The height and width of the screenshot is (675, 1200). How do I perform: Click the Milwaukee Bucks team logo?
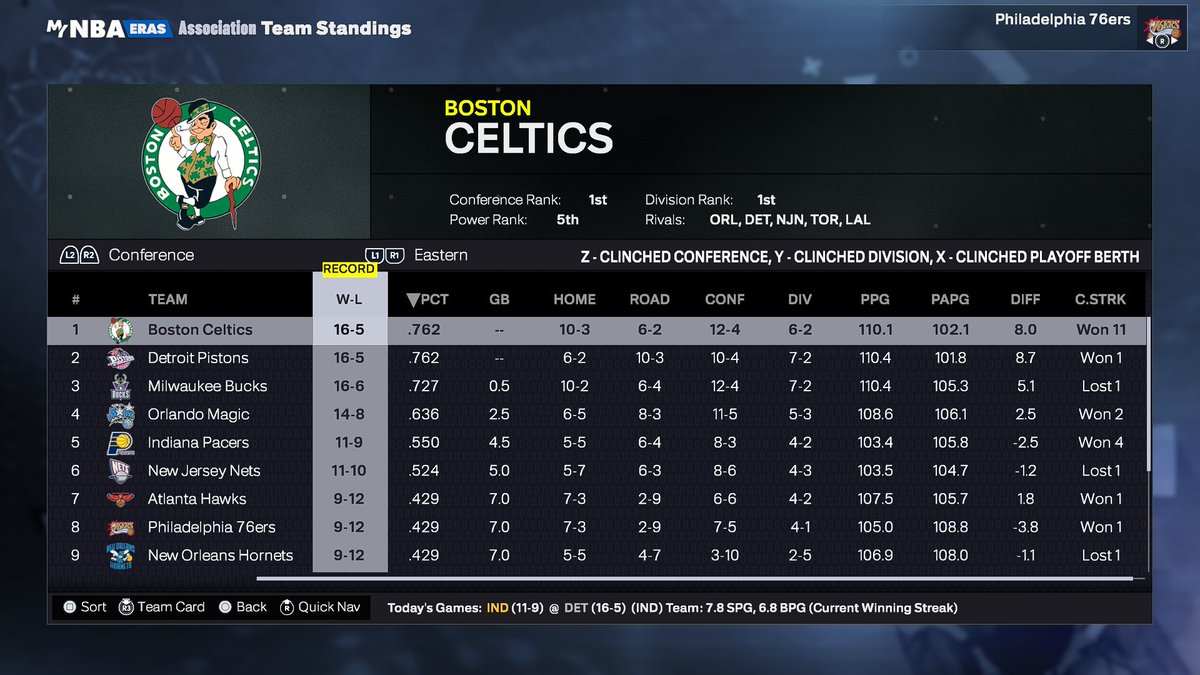[x=120, y=386]
